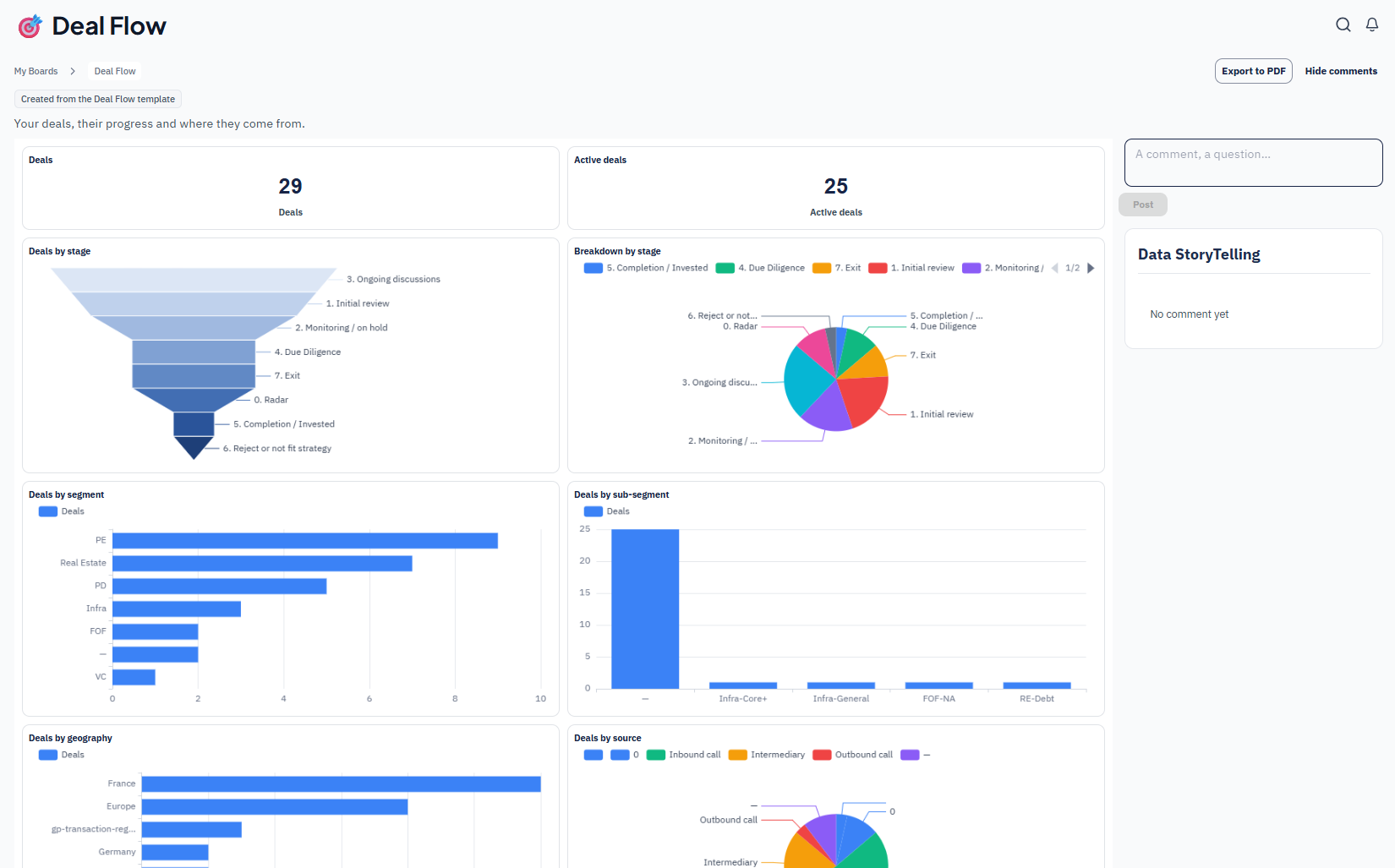Toggle '2. Monitoring /' legend entry
1395x868 pixels.
pyautogui.click(x=1003, y=268)
